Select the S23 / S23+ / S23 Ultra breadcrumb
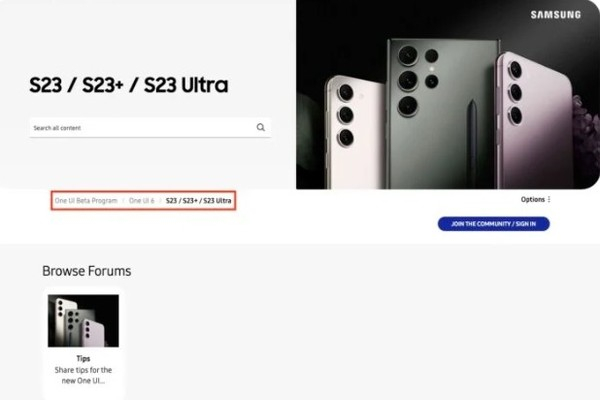The width and height of the screenshot is (600, 400). click(199, 201)
